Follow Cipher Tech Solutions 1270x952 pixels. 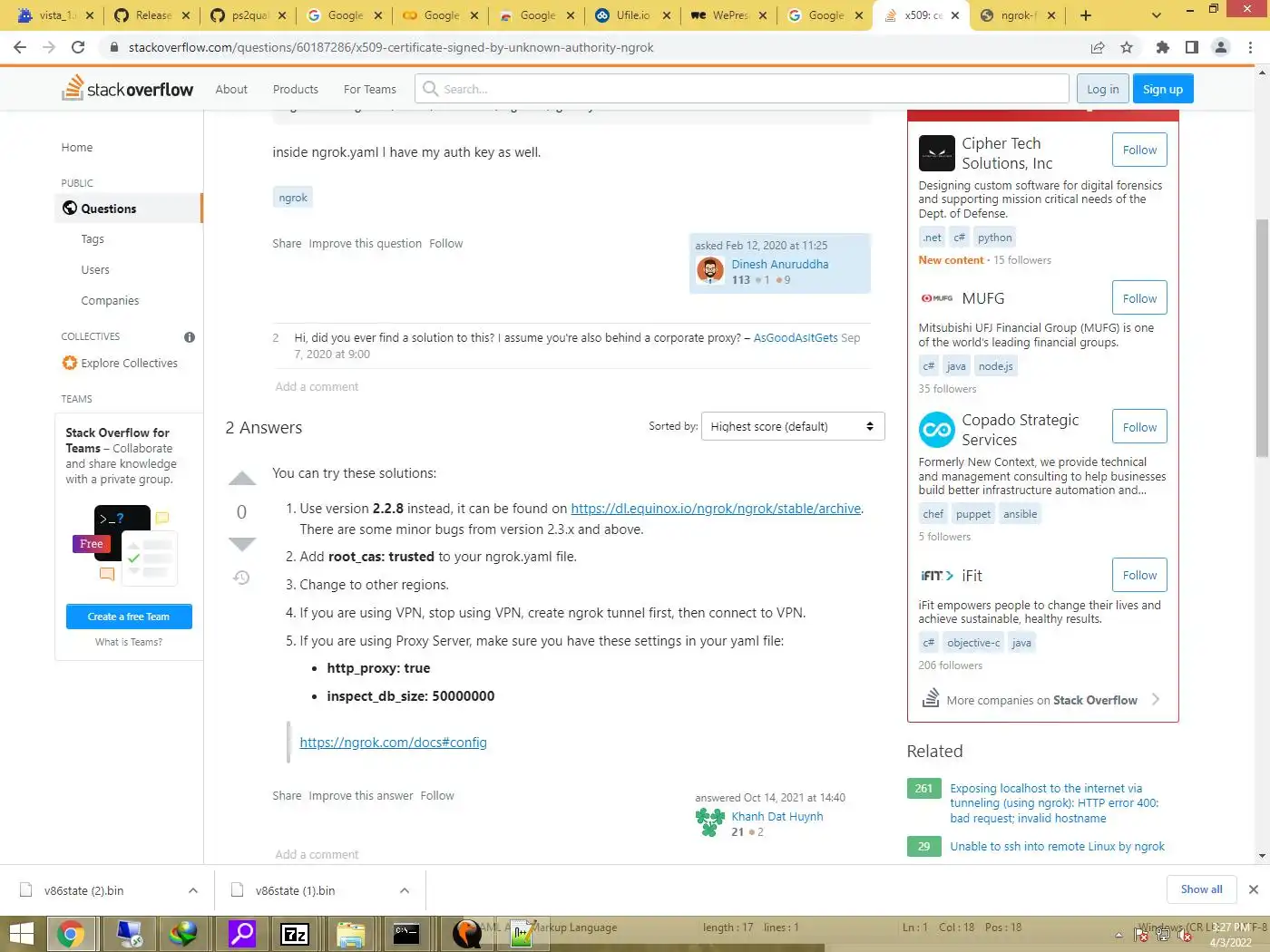(1139, 150)
